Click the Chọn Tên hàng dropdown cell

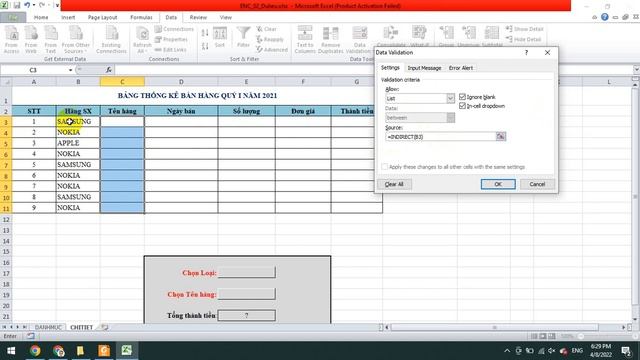[x=247, y=294]
